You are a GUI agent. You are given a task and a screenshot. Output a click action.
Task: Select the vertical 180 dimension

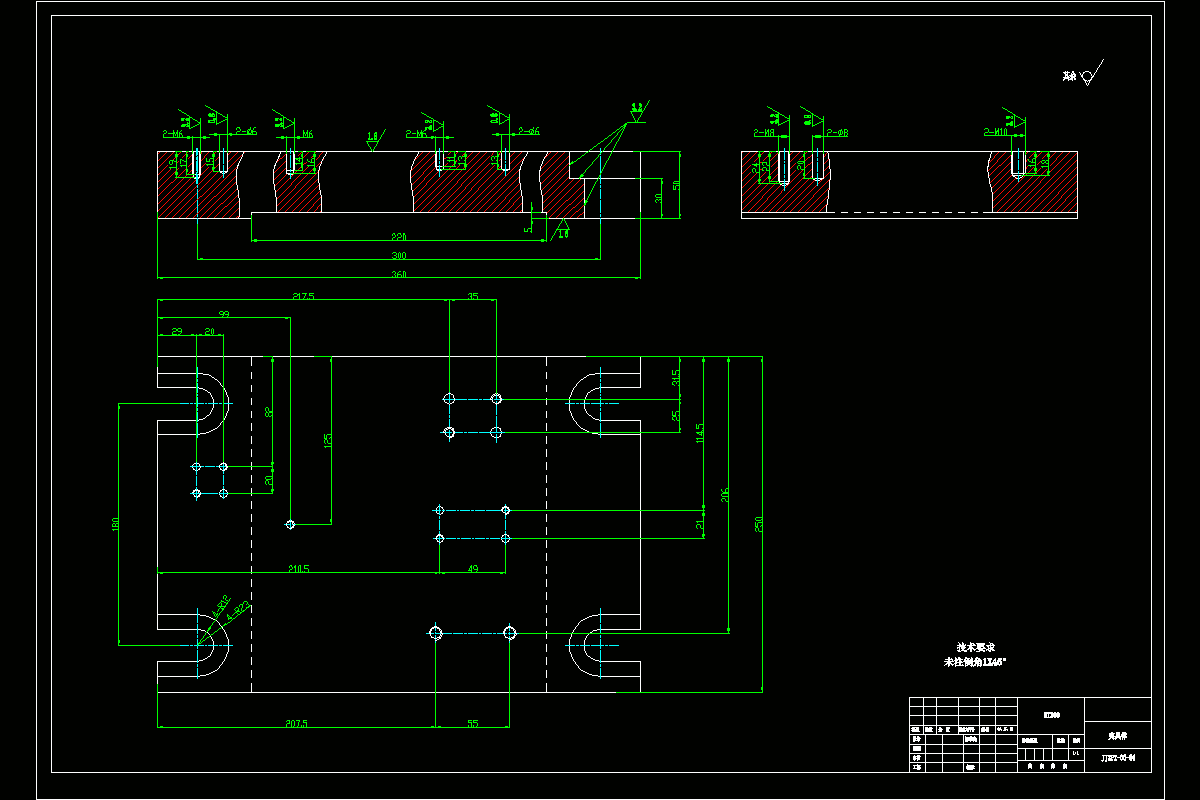[116, 523]
